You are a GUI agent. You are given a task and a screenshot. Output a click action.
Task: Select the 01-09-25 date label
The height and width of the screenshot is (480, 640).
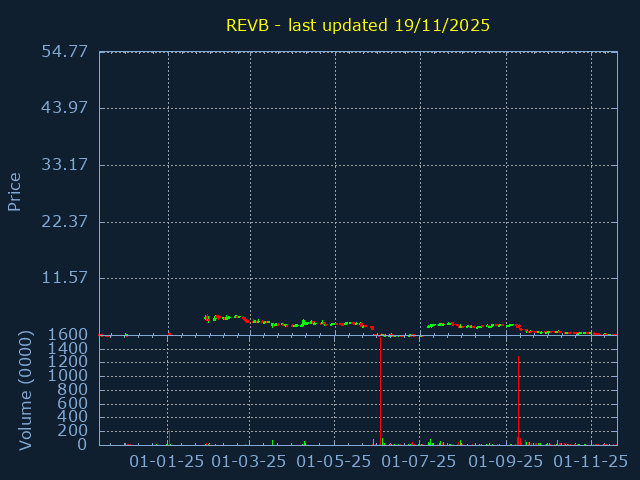(506, 461)
